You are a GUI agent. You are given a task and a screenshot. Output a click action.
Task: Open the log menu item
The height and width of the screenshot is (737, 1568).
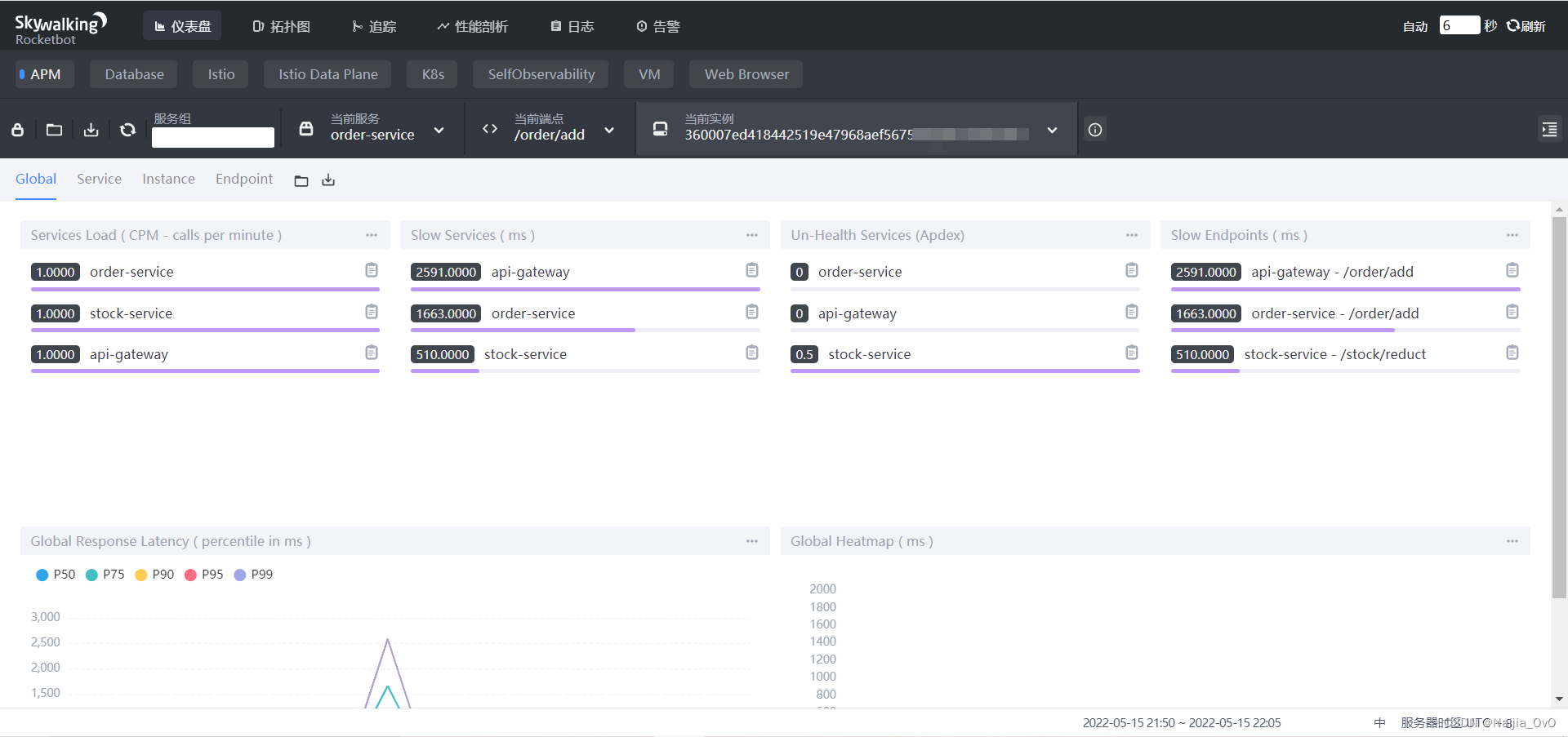click(572, 26)
